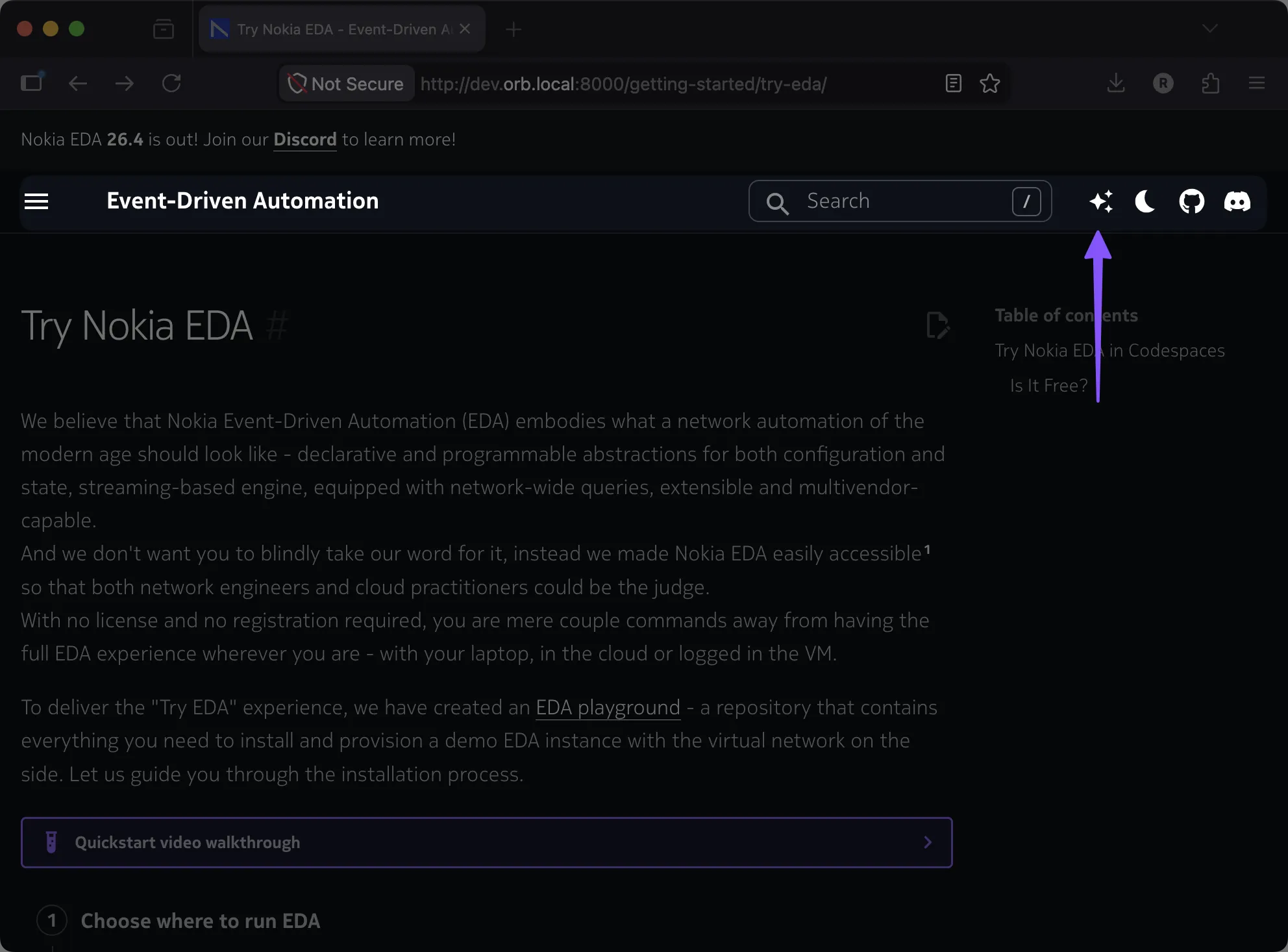This screenshot has height=952, width=1288.
Task: Open the browser downloads icon
Action: 1116,83
